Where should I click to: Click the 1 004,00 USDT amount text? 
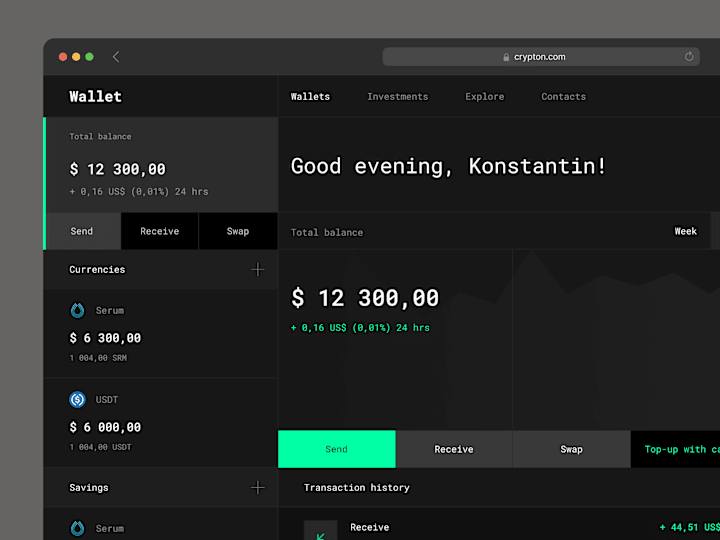click(101, 447)
